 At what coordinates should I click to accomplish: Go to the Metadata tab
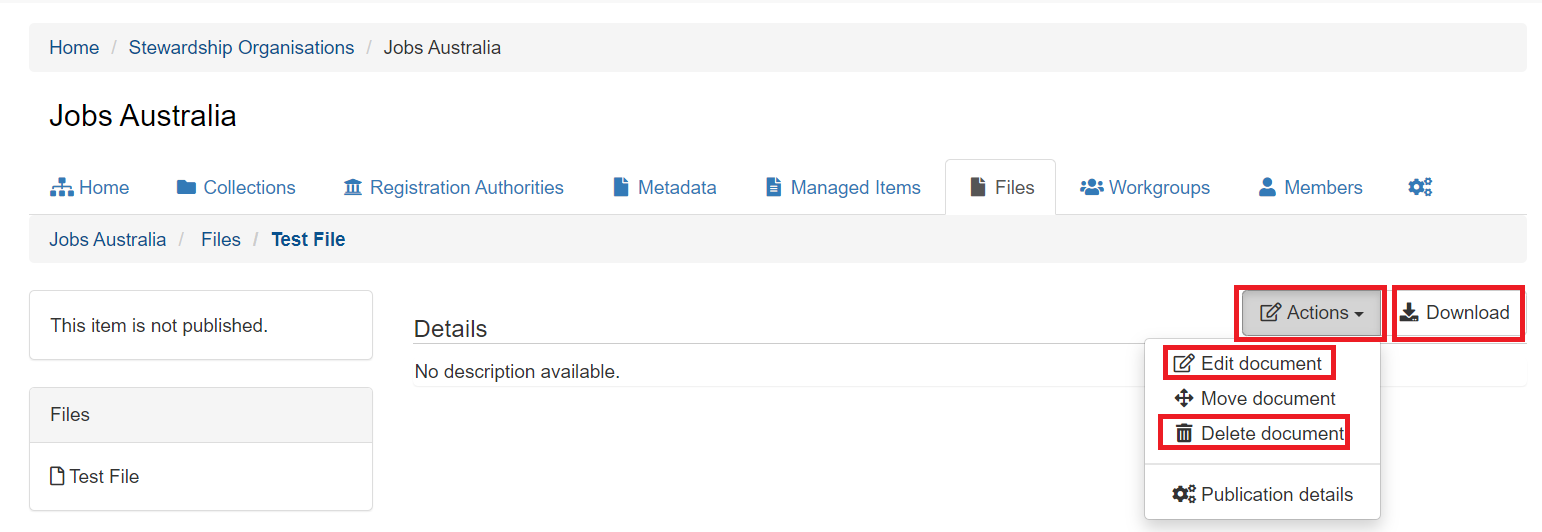664,187
